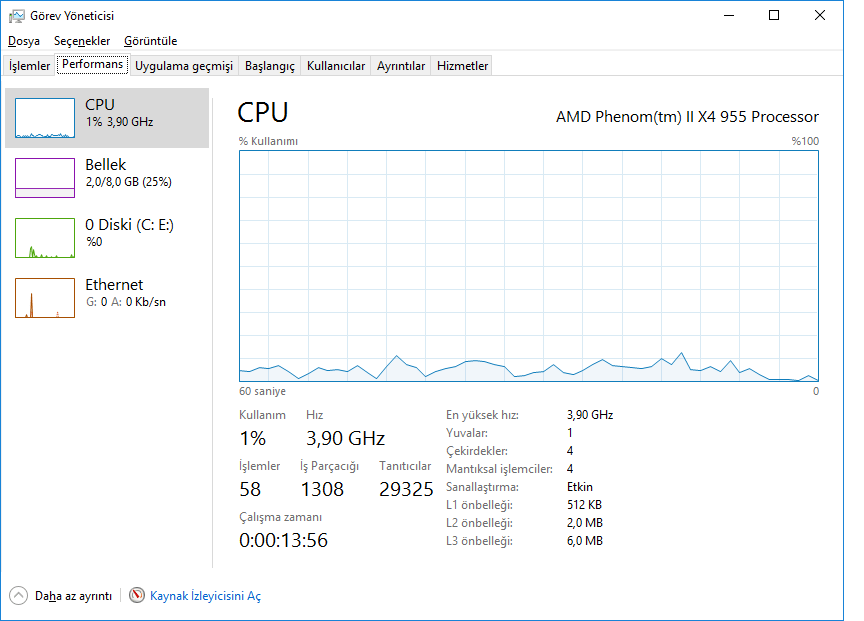Open the Kaynak İzleyicisini Aç link
The width and height of the screenshot is (864, 621).
[x=205, y=595]
